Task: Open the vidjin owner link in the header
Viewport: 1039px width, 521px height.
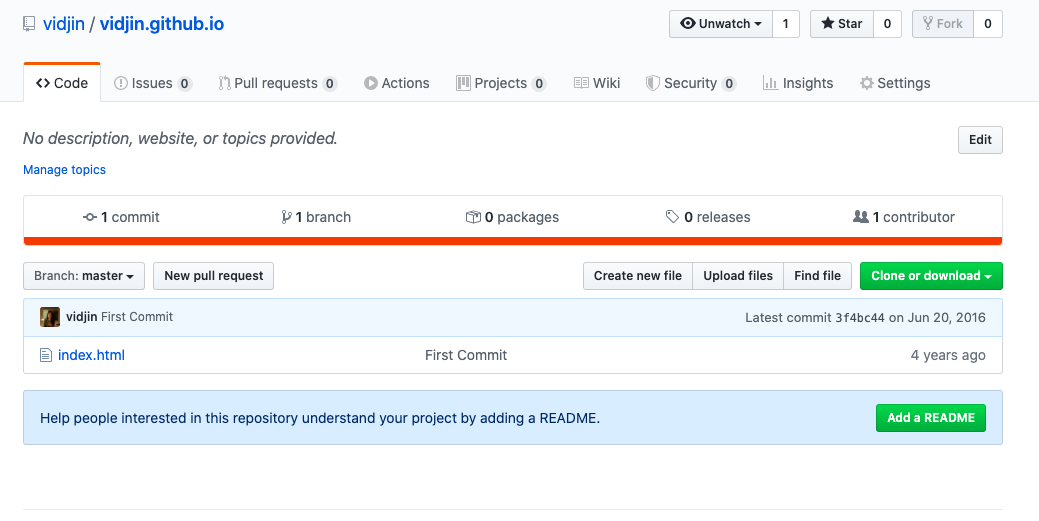Action: (x=64, y=24)
